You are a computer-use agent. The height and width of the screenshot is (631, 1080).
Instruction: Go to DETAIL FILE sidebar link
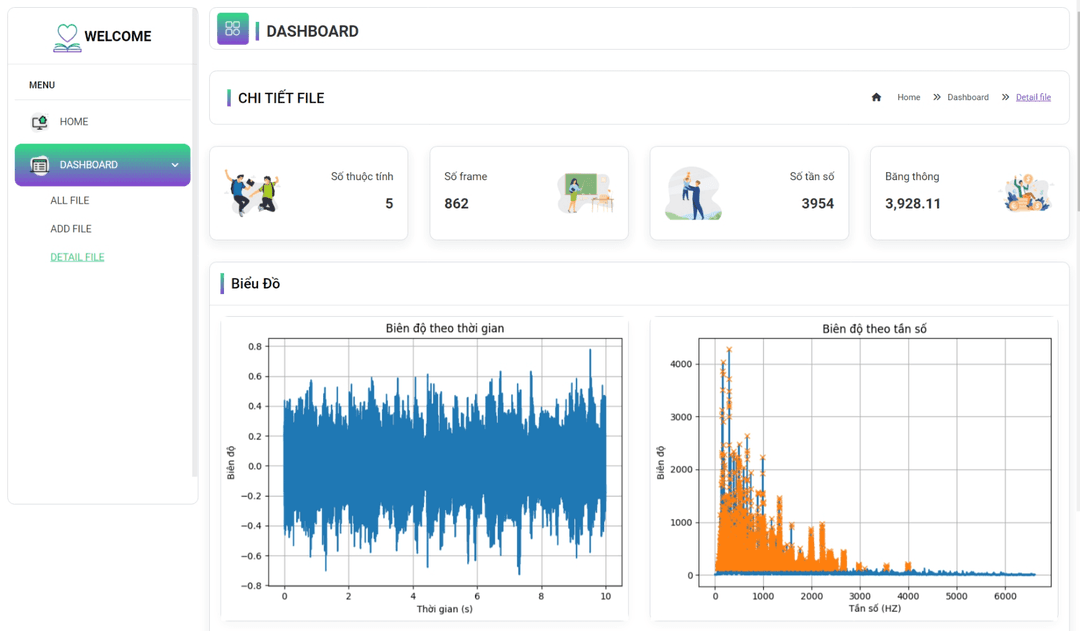click(77, 257)
